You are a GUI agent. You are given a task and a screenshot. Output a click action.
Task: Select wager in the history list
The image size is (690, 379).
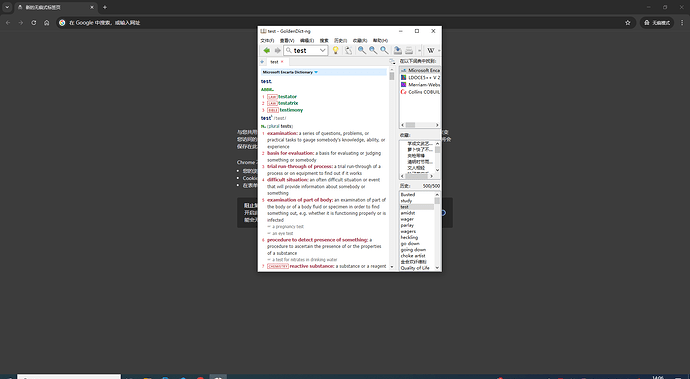pyautogui.click(x=407, y=219)
